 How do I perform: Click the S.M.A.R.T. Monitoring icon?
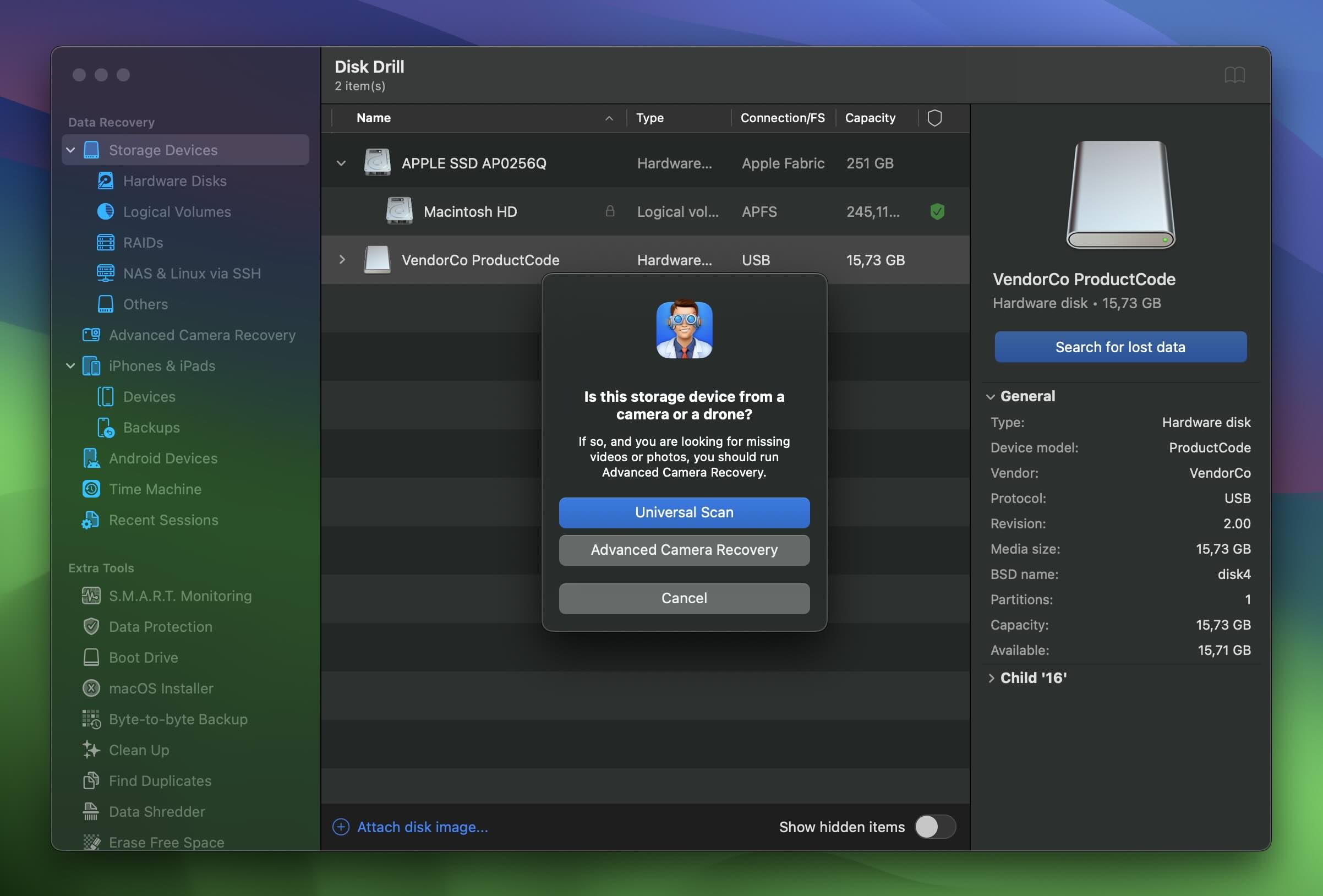pos(91,596)
